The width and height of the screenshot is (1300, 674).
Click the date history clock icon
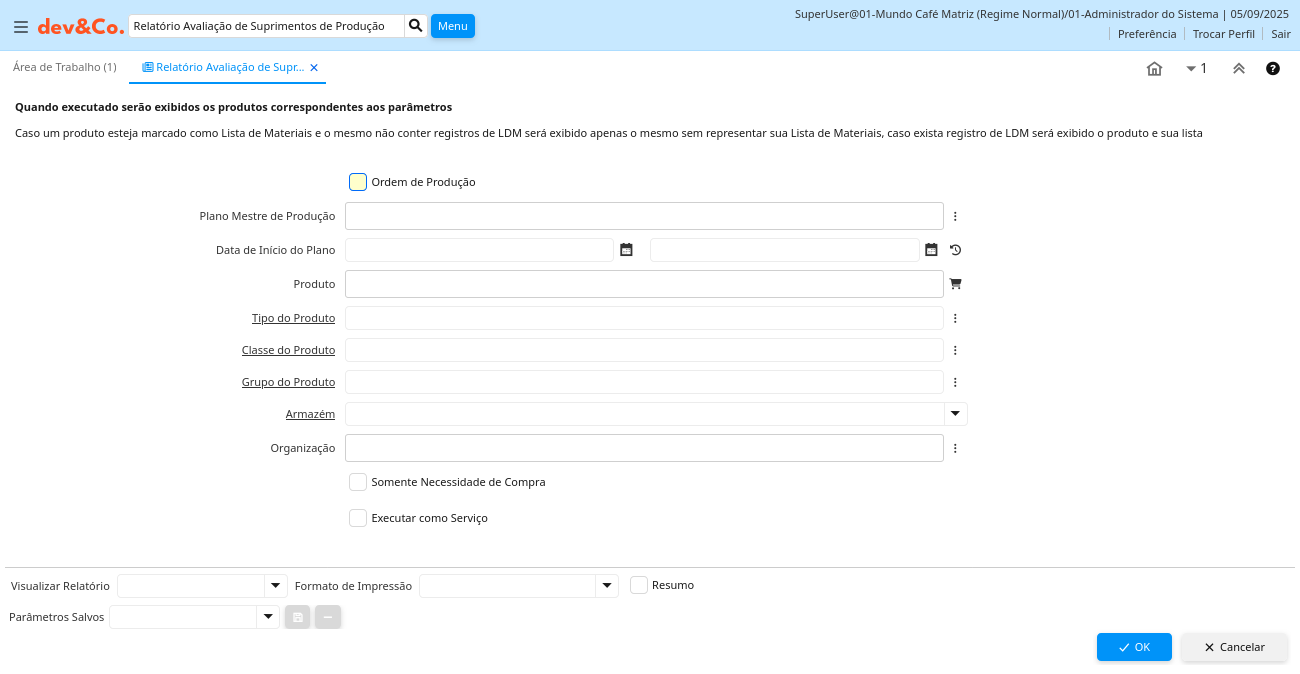click(x=955, y=250)
